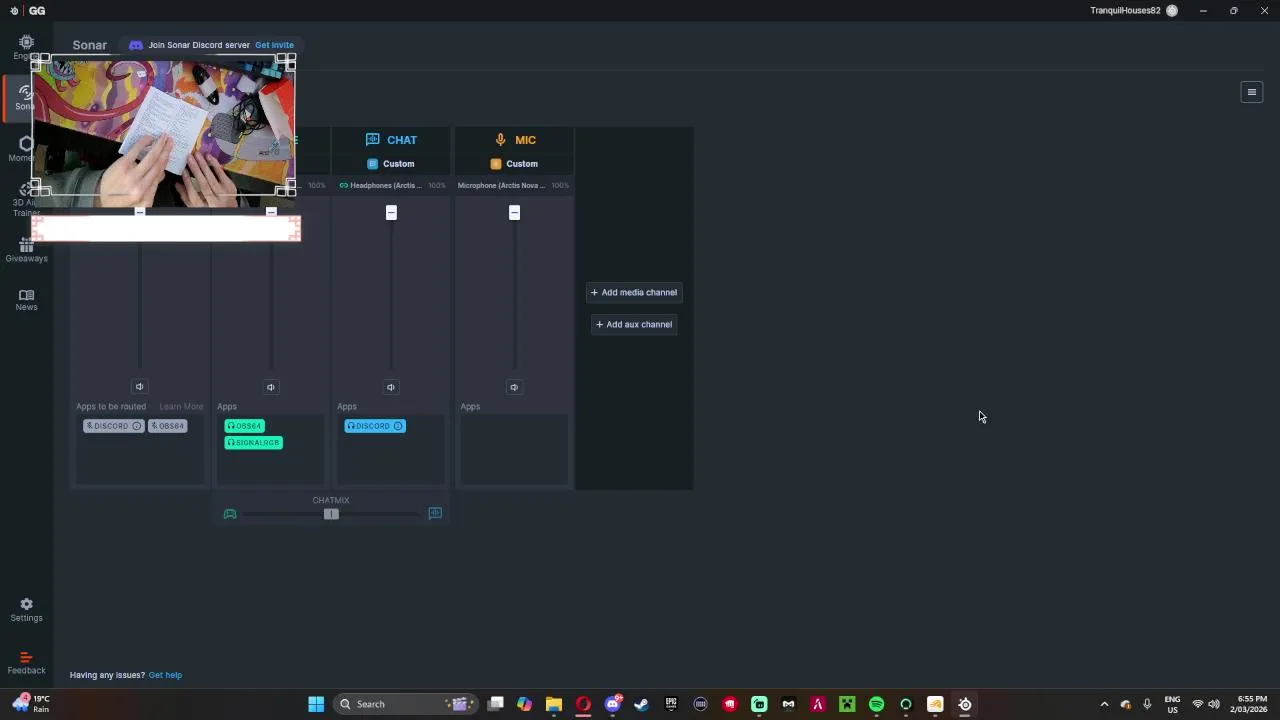1280x720 pixels.
Task: Open the Giveaways section in sidebar
Action: (x=26, y=251)
